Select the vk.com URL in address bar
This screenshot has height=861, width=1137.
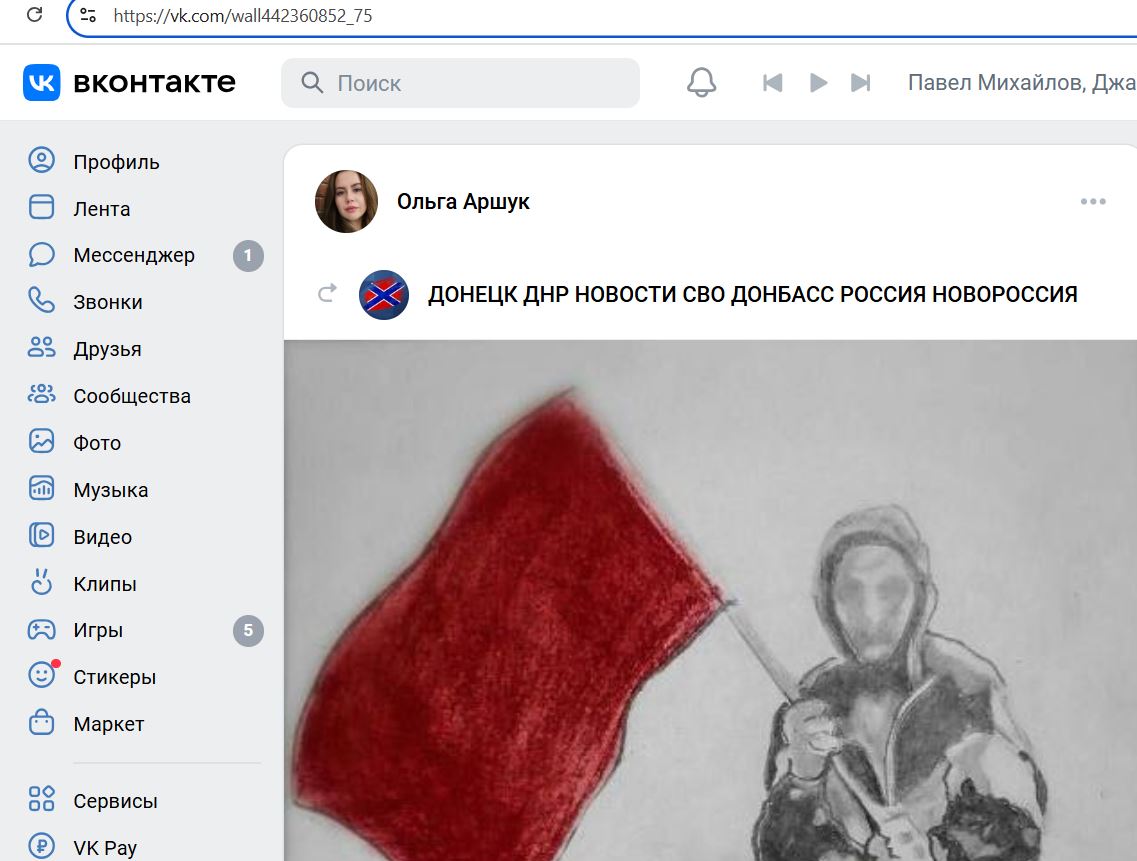(243, 16)
